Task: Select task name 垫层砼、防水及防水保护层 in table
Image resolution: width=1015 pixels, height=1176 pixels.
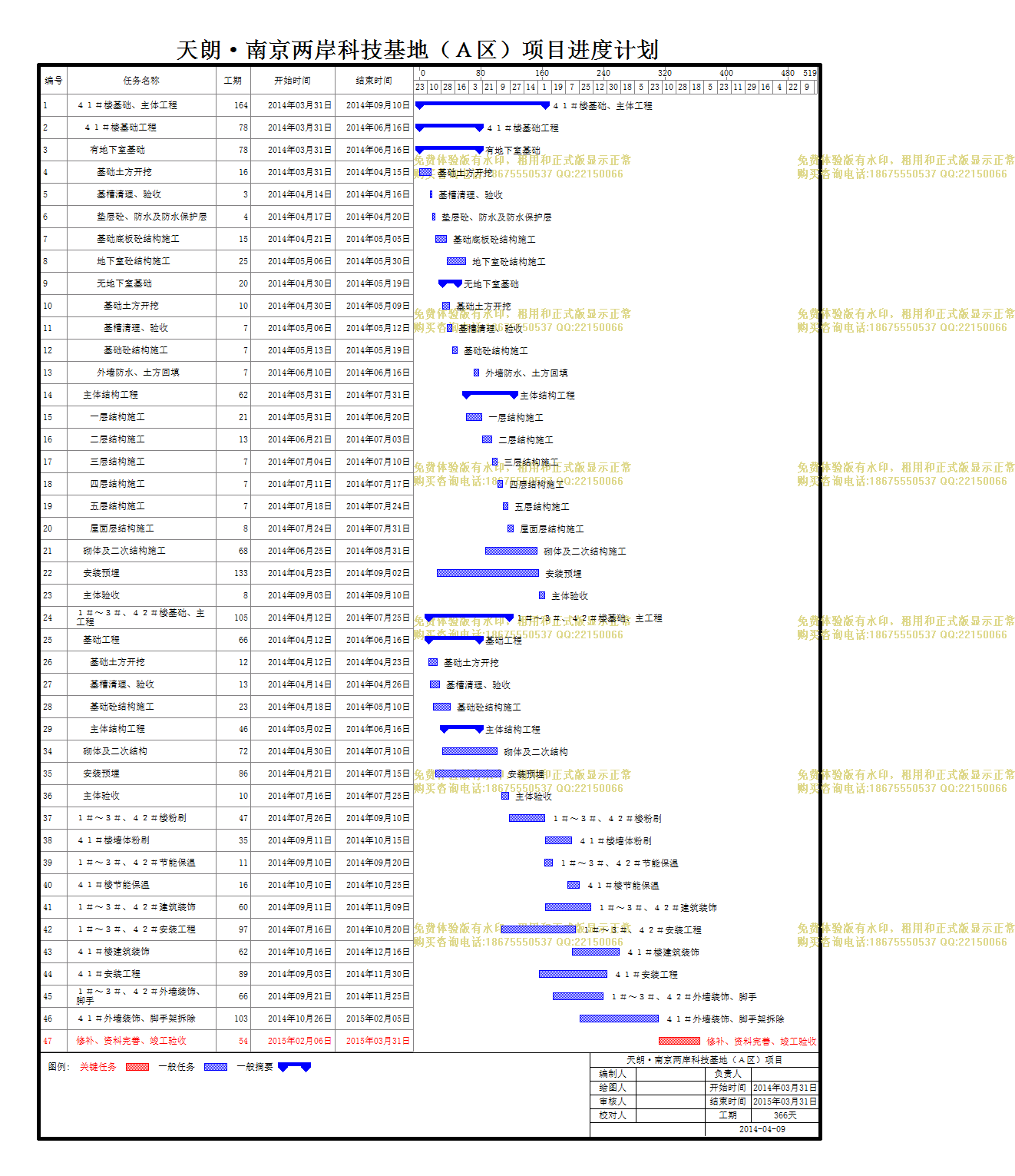Action: click(152, 217)
